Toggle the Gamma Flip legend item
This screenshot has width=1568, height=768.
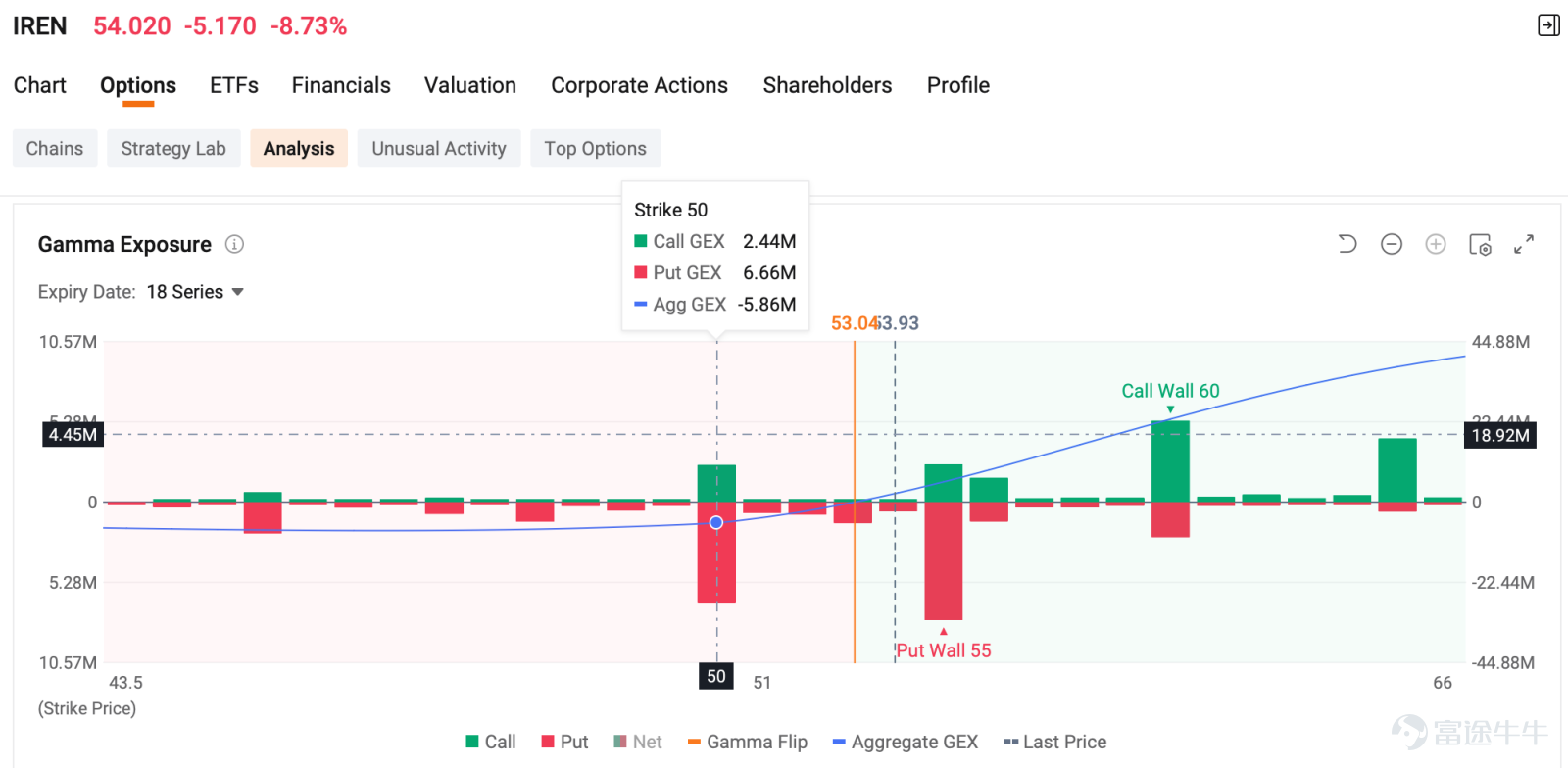point(748,742)
